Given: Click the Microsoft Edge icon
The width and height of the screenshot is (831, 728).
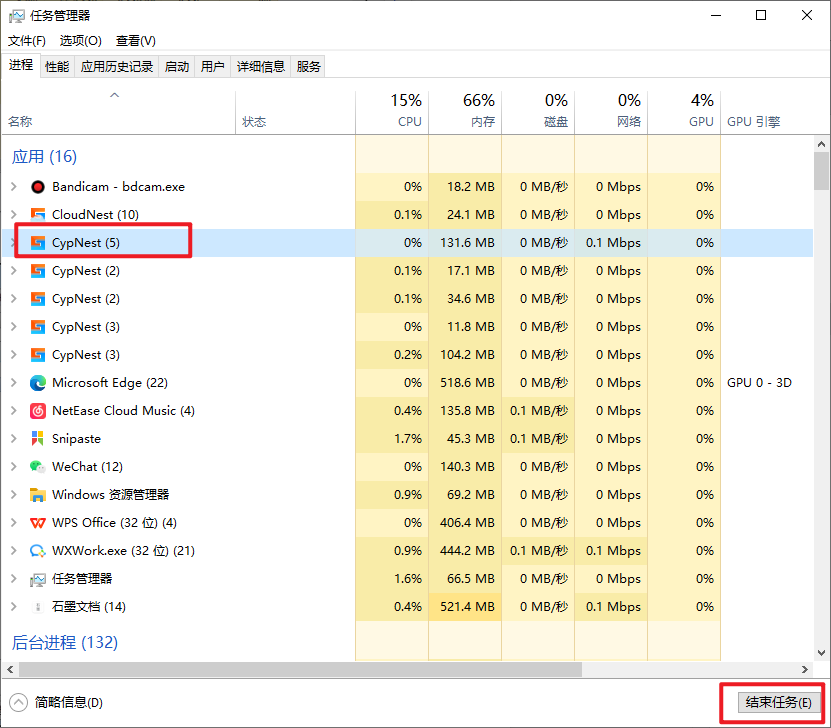Looking at the screenshot, I should [x=38, y=383].
